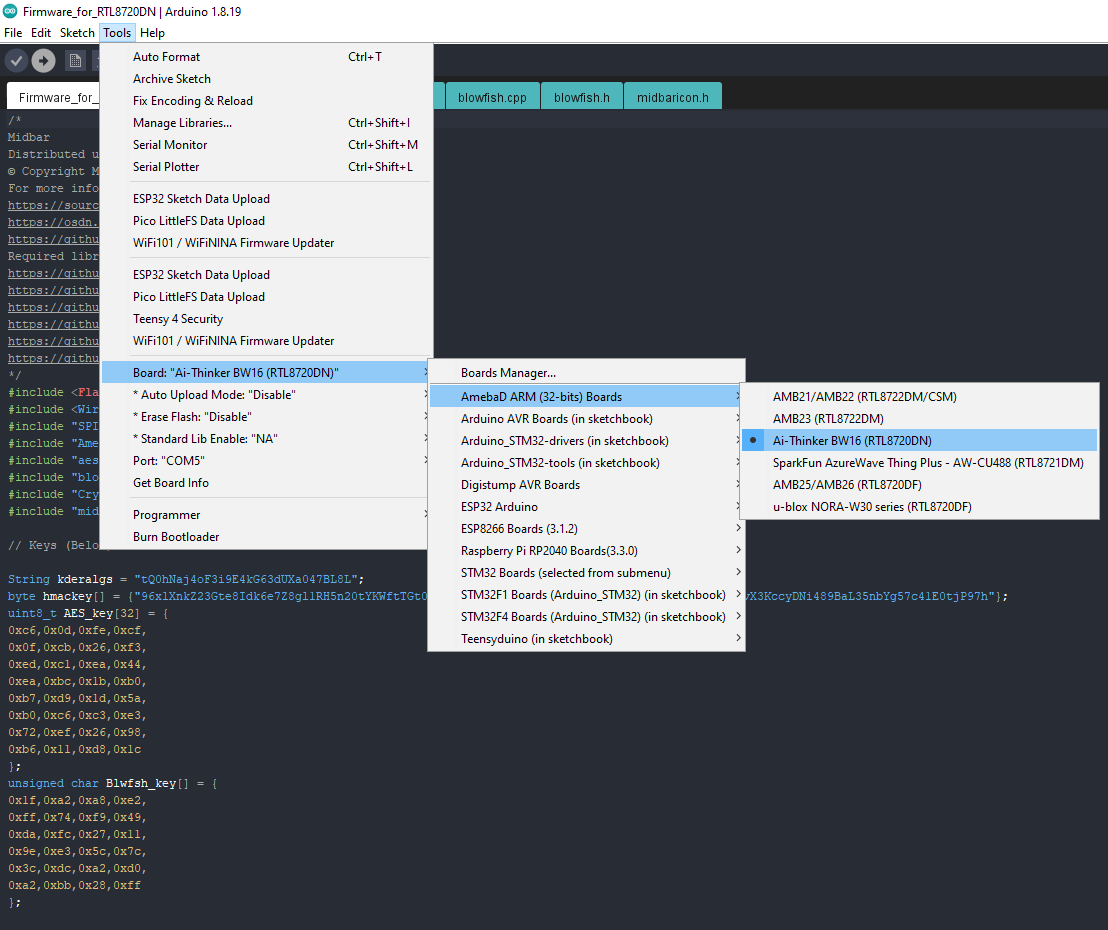Open the Serial Monitor menu entry
This screenshot has width=1108, height=930.
[x=170, y=144]
